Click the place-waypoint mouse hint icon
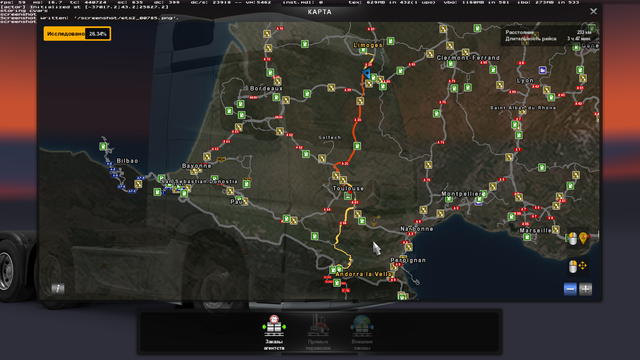The image size is (640, 360). click(x=578, y=238)
